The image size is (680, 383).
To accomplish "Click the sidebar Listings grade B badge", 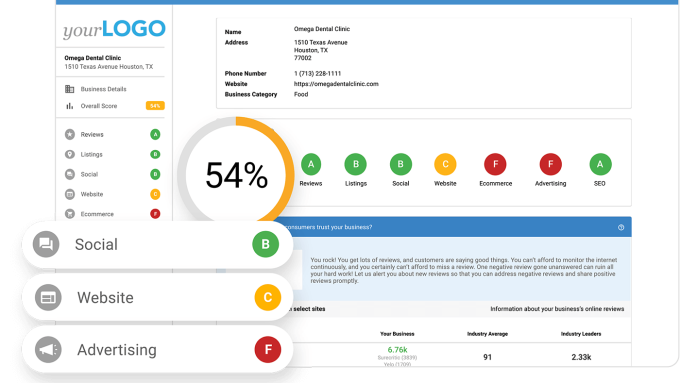I will pos(155,154).
